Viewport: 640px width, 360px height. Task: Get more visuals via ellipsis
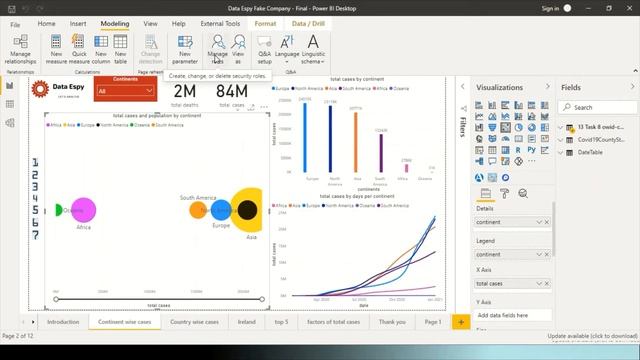pyautogui.click(x=531, y=161)
